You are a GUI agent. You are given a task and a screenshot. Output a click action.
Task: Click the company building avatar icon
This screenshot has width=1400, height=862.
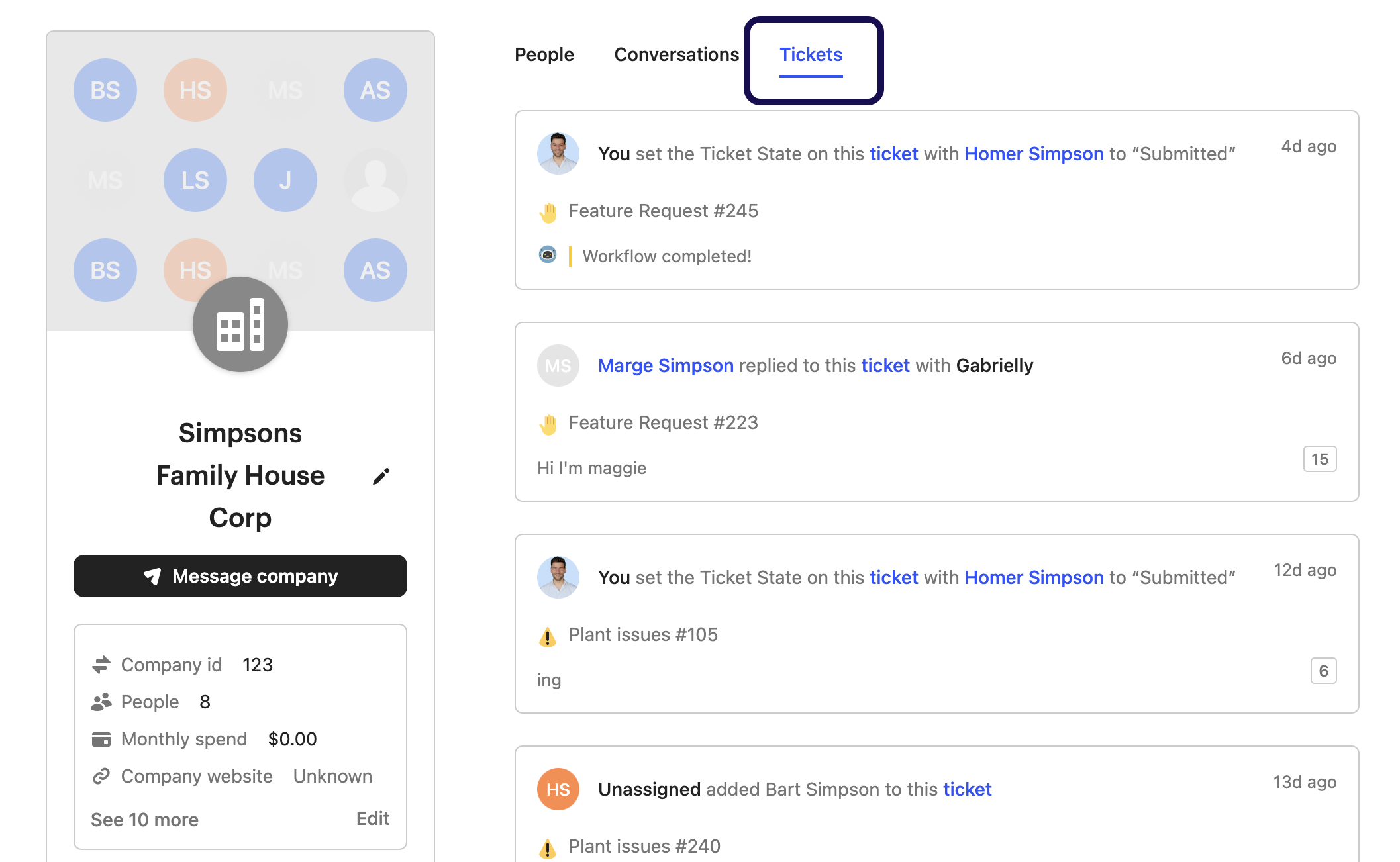(240, 324)
